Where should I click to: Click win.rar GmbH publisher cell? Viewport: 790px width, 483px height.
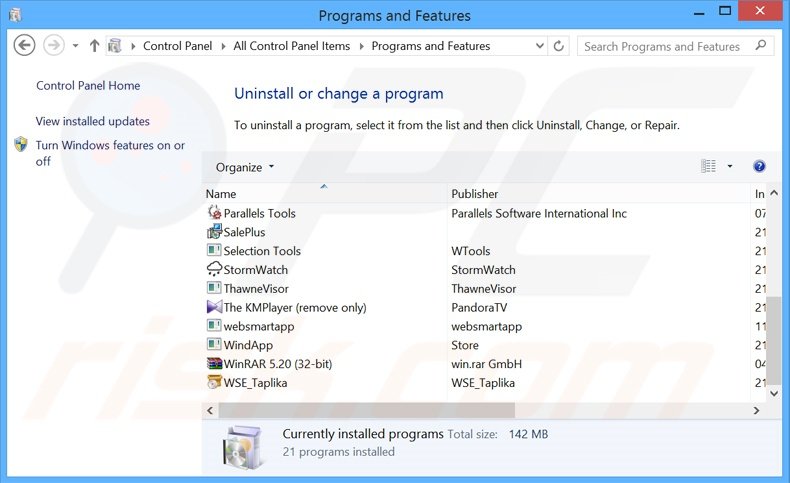pyautogui.click(x=486, y=364)
